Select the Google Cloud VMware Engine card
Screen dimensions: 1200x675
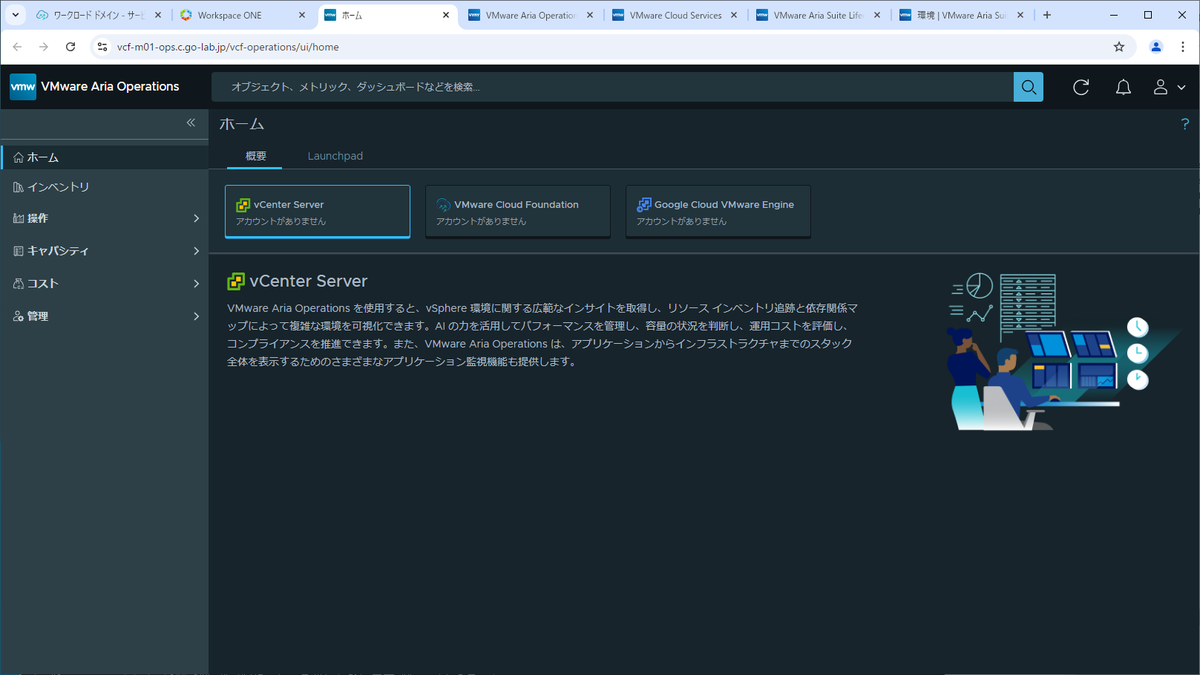click(x=718, y=211)
